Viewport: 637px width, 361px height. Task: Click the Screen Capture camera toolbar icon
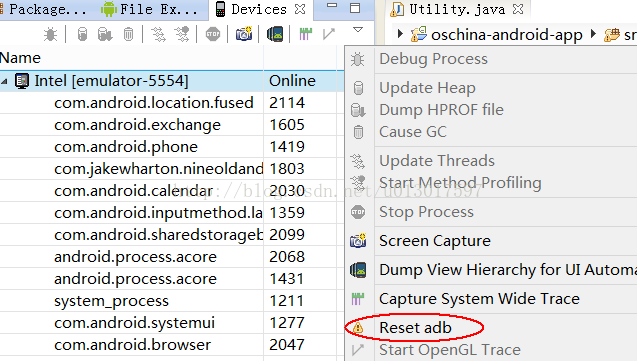point(244,34)
